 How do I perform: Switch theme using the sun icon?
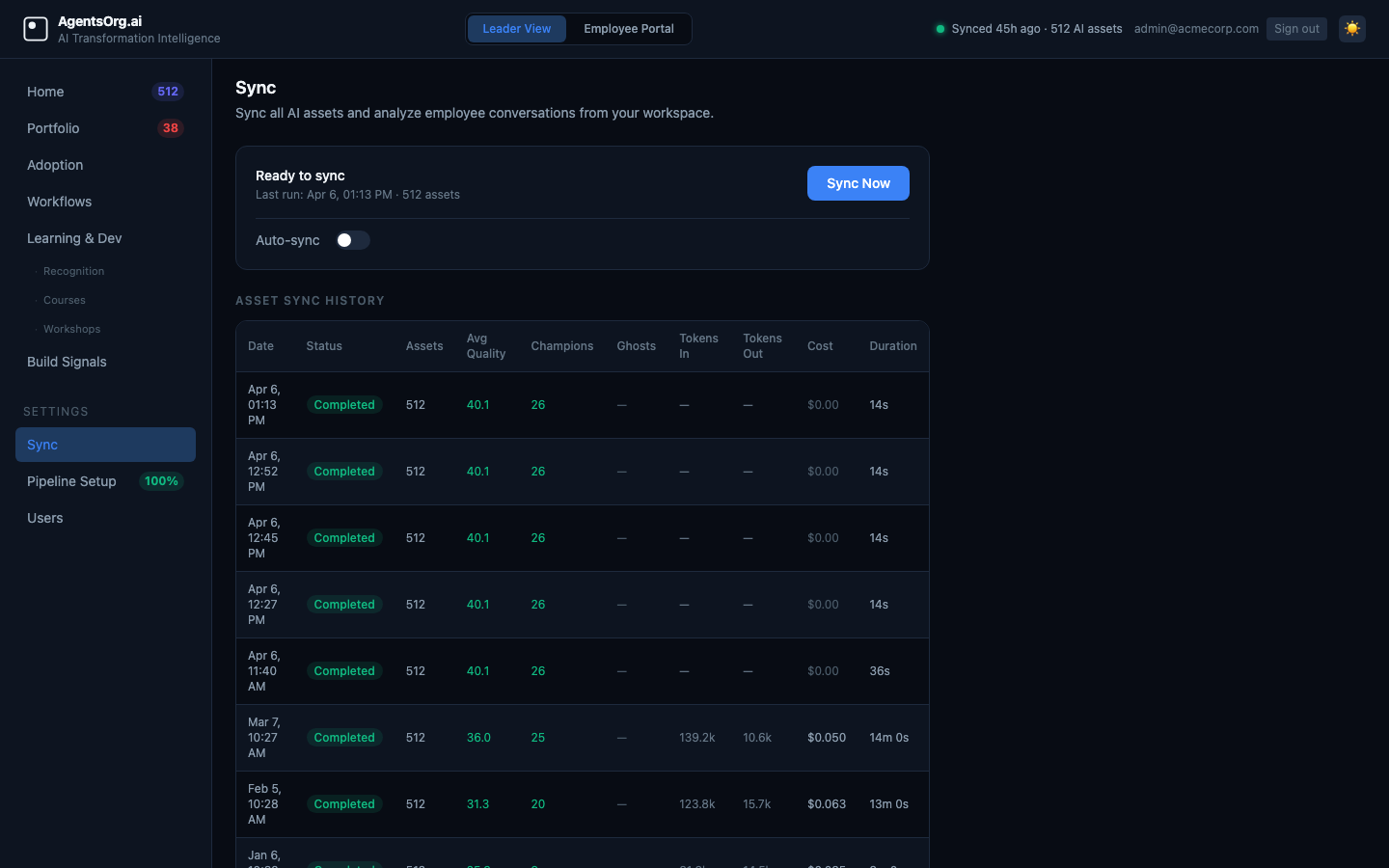click(1351, 28)
